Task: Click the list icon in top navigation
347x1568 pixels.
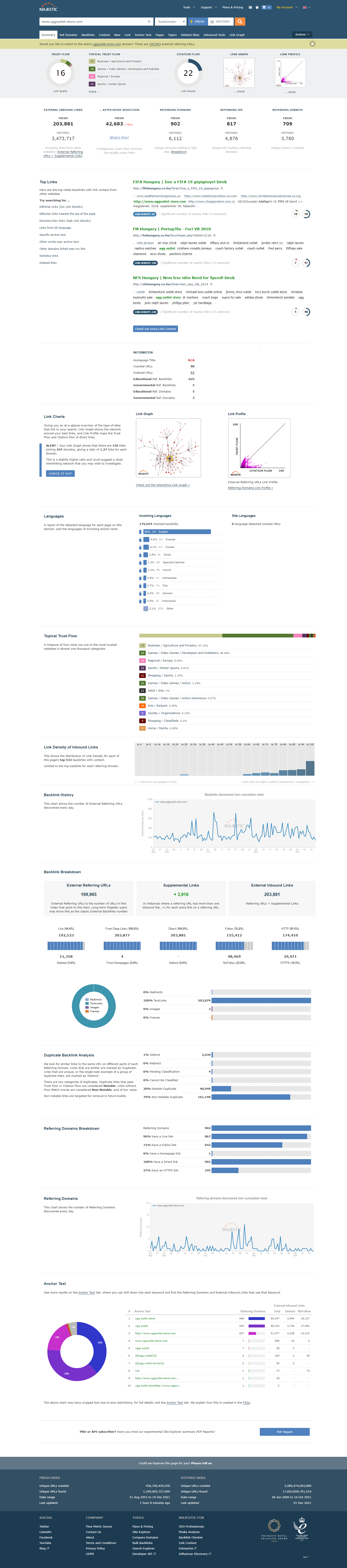Action: [x=250, y=7]
